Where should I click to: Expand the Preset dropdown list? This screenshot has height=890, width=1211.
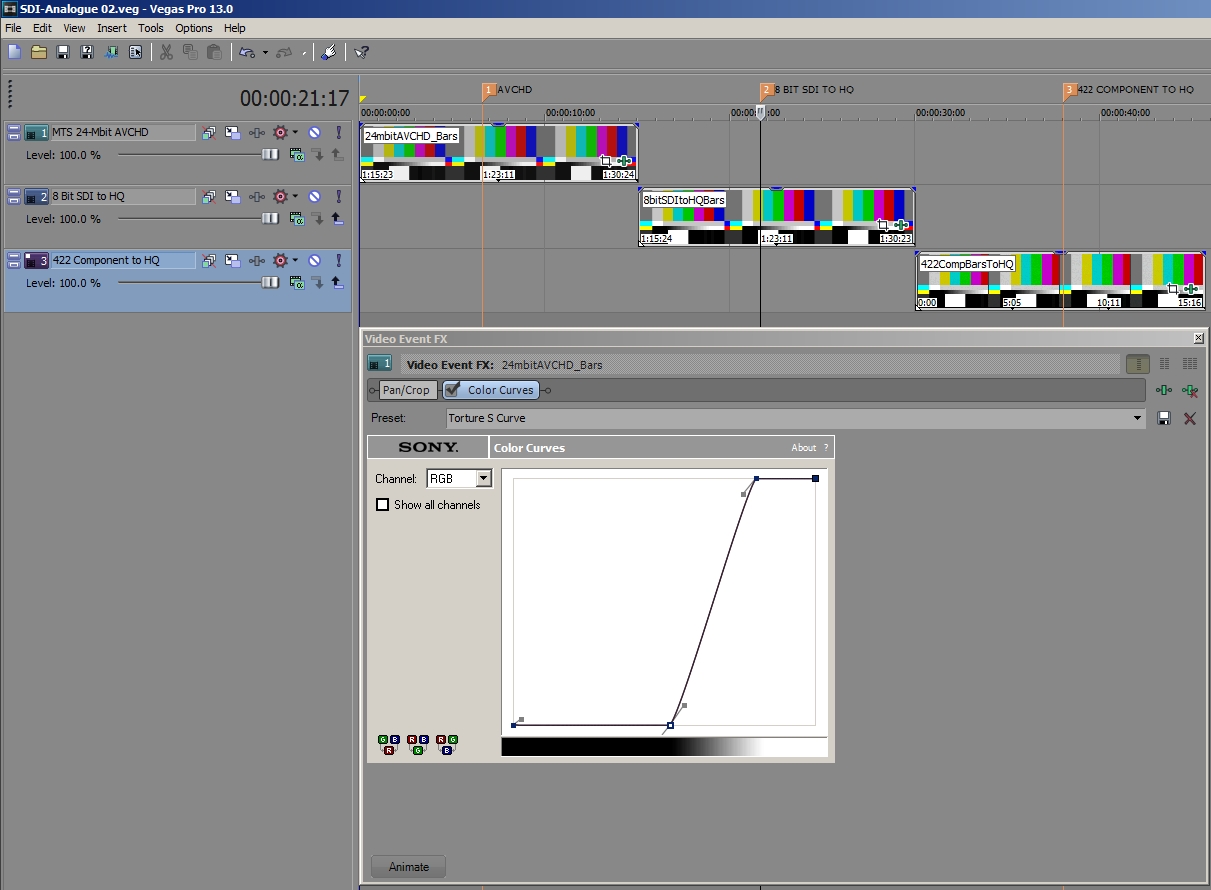point(1137,418)
